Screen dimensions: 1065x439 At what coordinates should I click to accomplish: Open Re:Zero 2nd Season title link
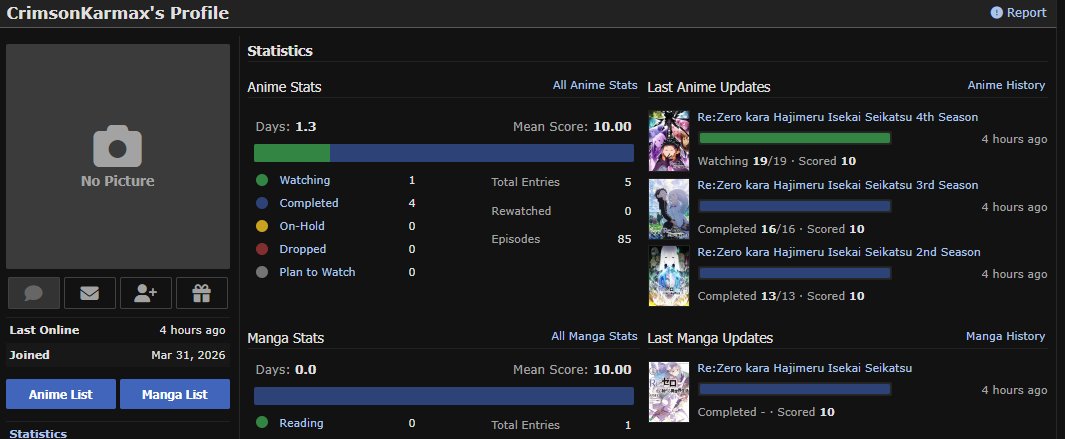(839, 252)
